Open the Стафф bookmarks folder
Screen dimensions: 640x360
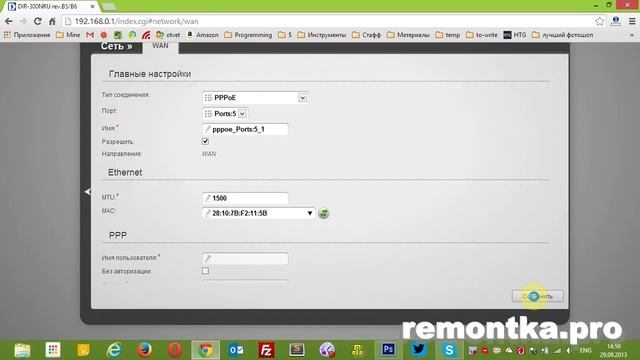click(367, 35)
